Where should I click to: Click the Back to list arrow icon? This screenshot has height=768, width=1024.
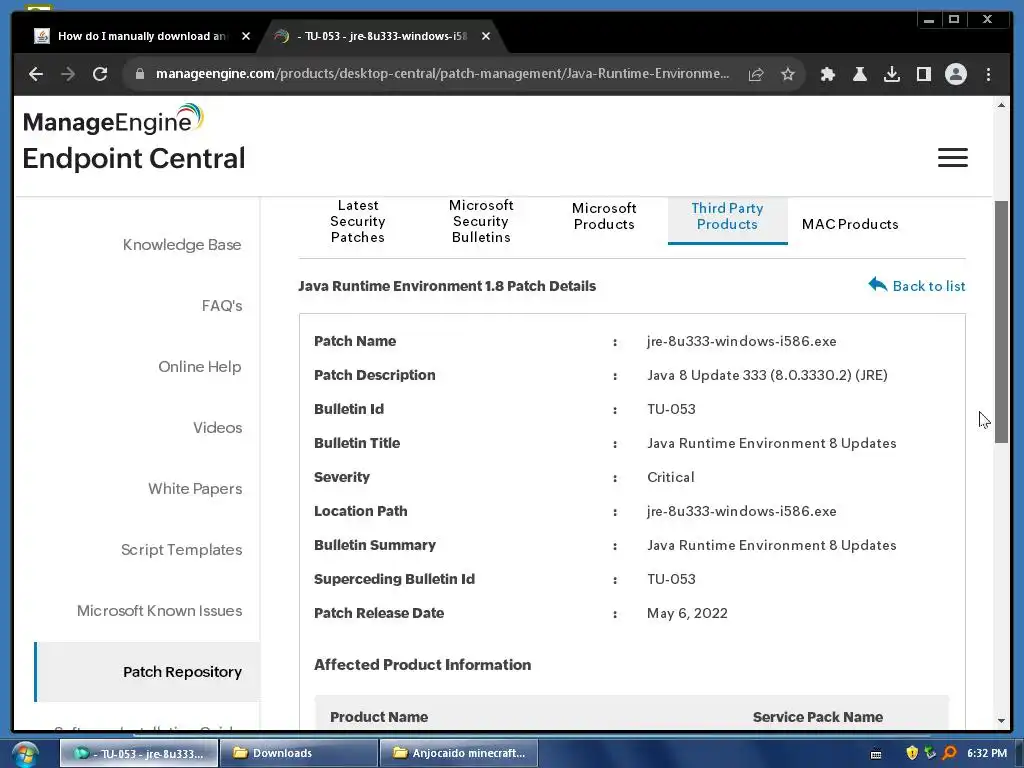coord(878,285)
